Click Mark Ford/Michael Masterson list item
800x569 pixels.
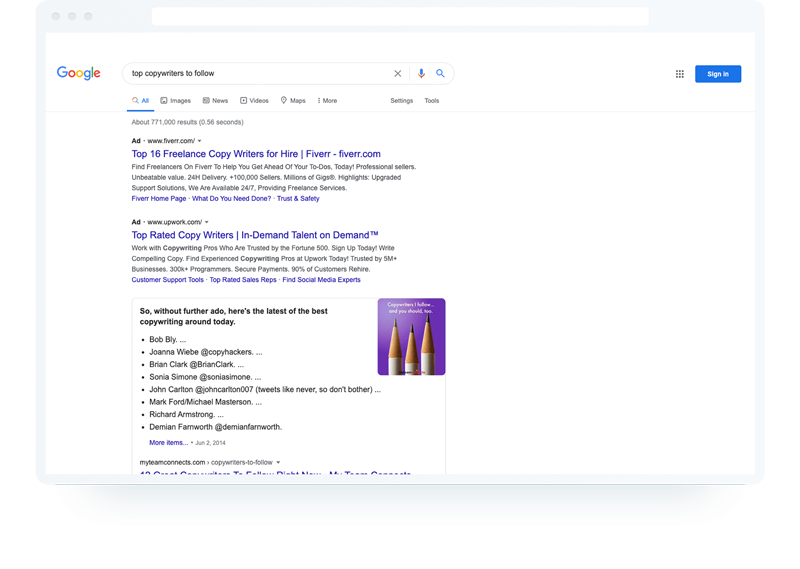pyautogui.click(x=206, y=402)
